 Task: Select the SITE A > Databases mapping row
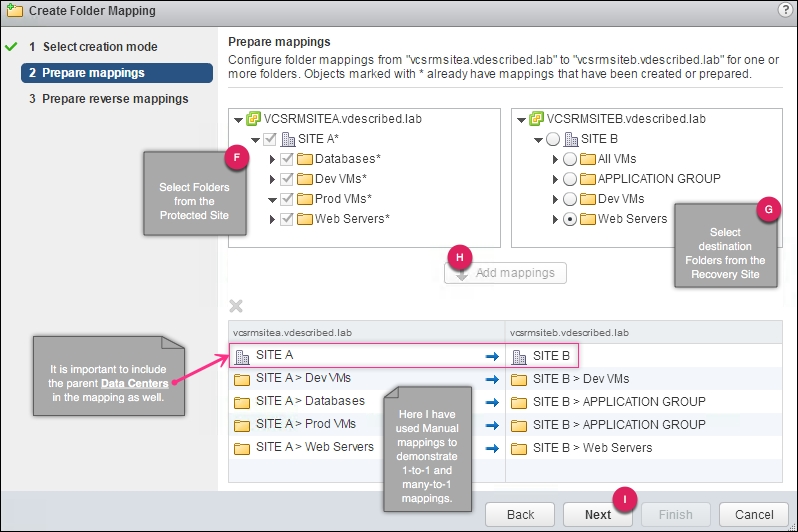point(505,402)
